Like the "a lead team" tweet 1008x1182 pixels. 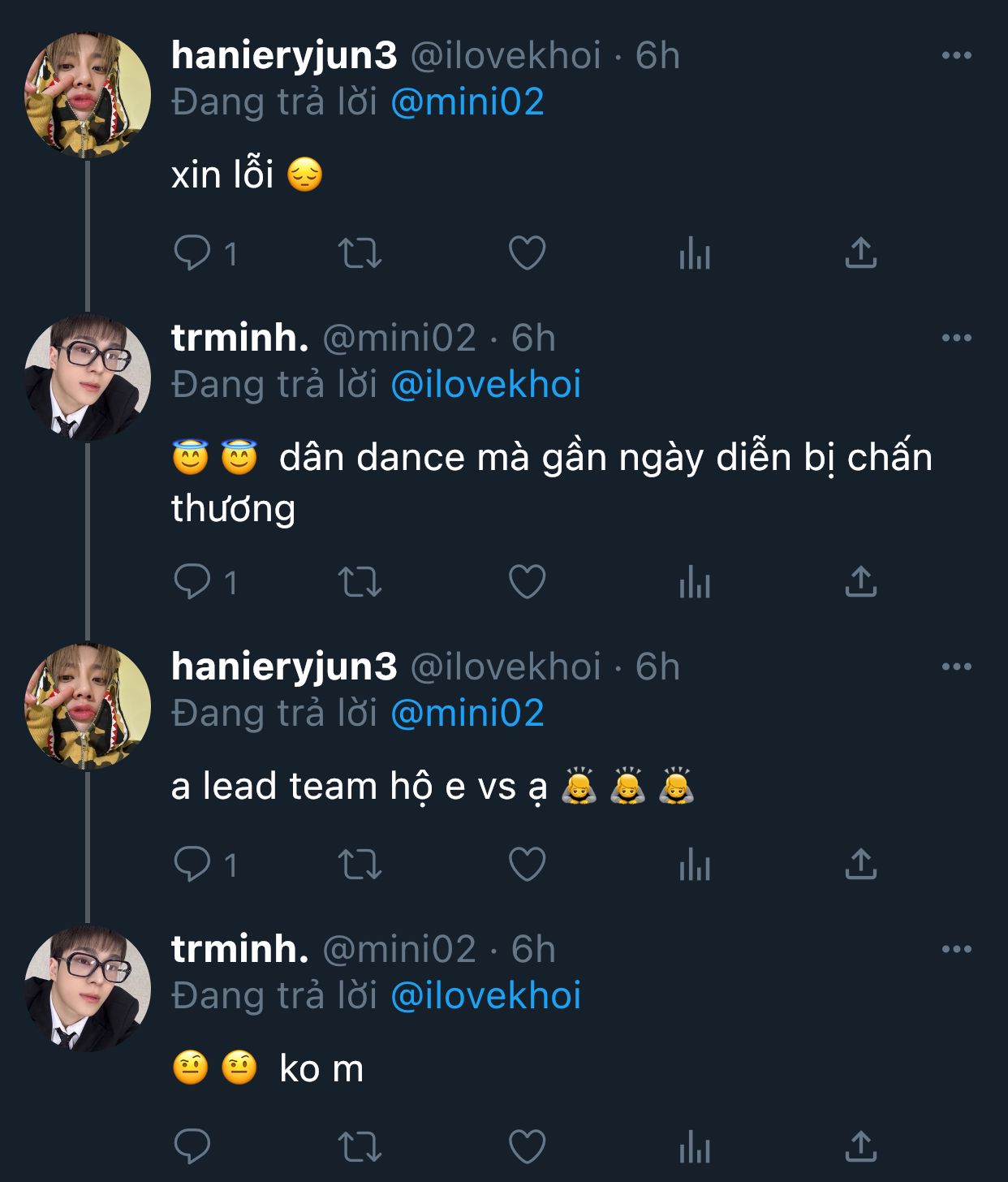[527, 864]
